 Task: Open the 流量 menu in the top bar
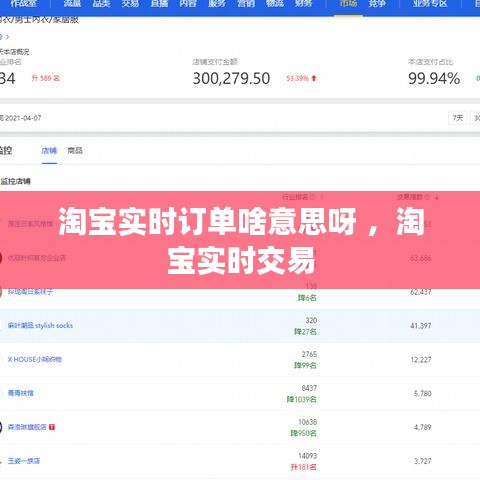pos(72,4)
